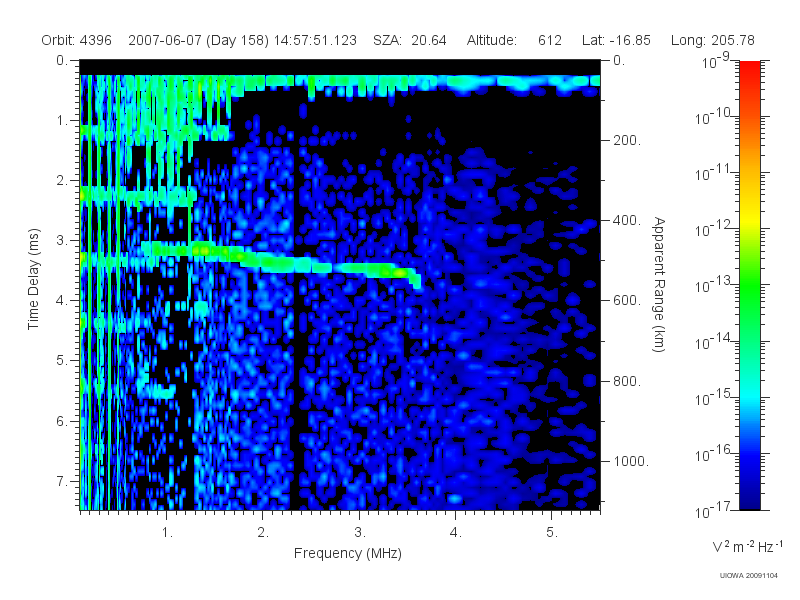Click the yellow band of the color bar
The width and height of the screenshot is (800, 600).
(749, 219)
